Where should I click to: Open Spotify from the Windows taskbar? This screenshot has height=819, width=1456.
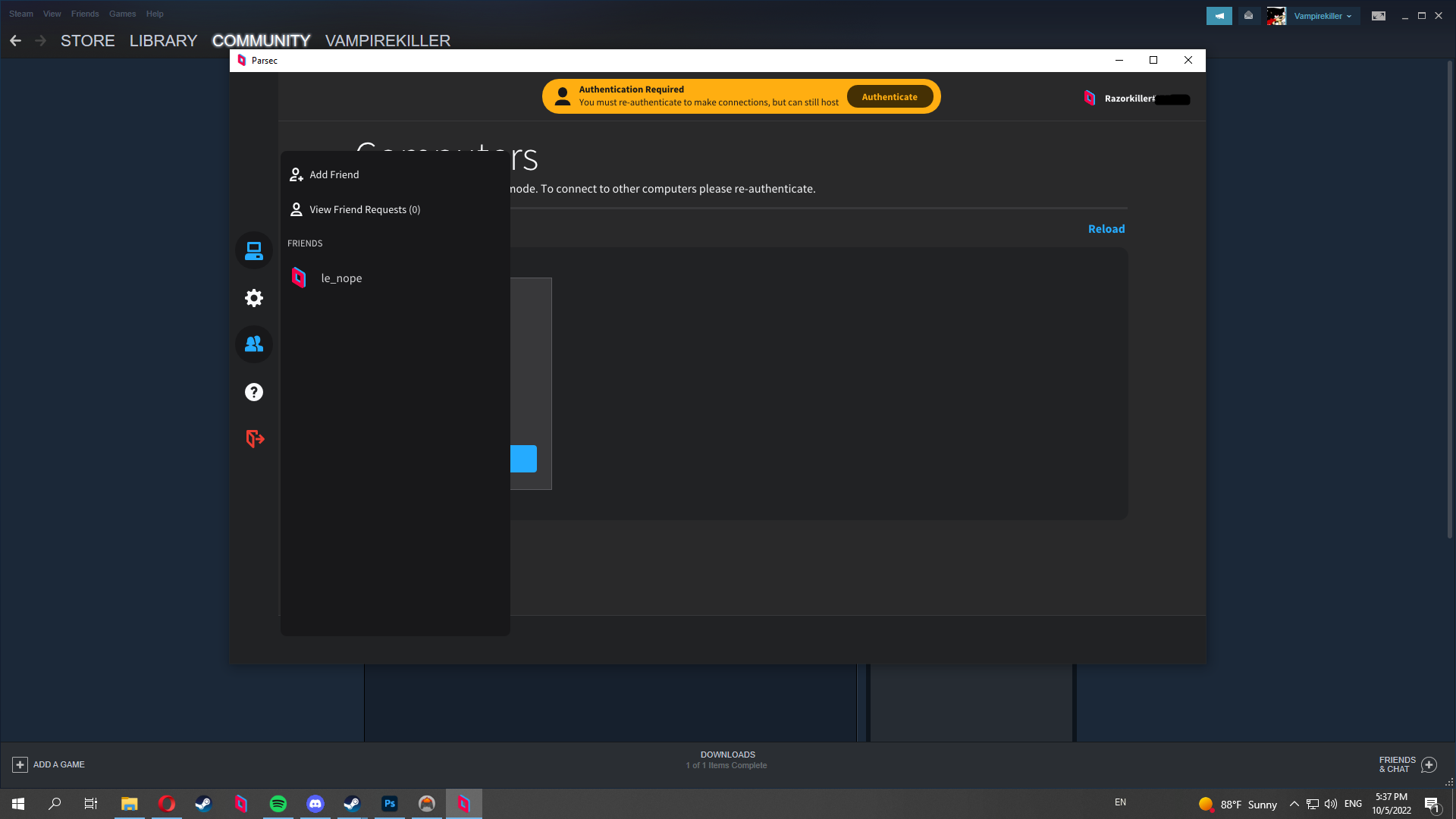click(278, 804)
